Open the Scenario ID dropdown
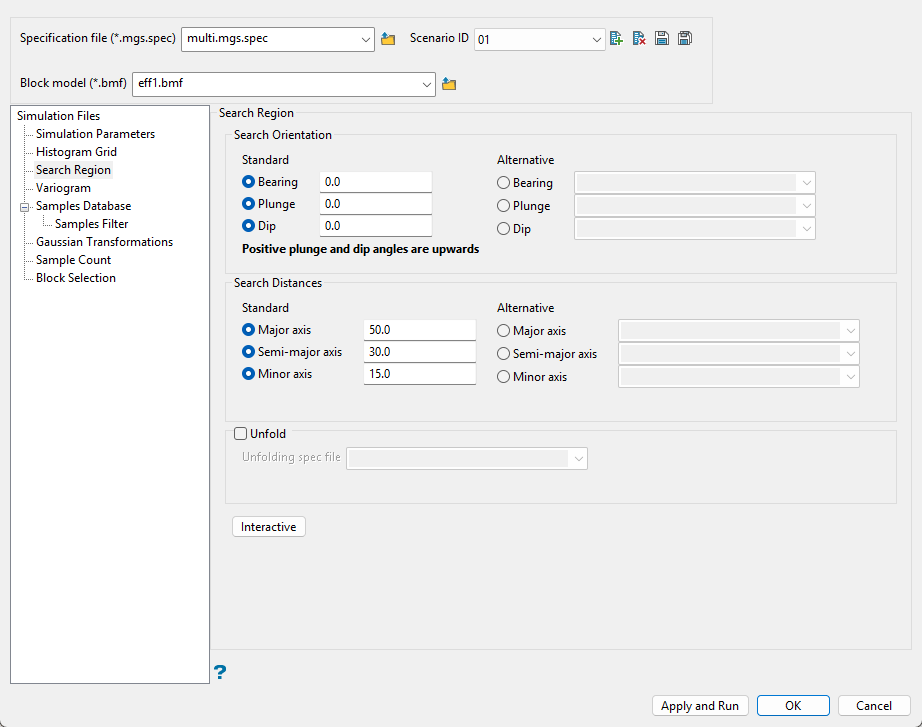 [596, 40]
